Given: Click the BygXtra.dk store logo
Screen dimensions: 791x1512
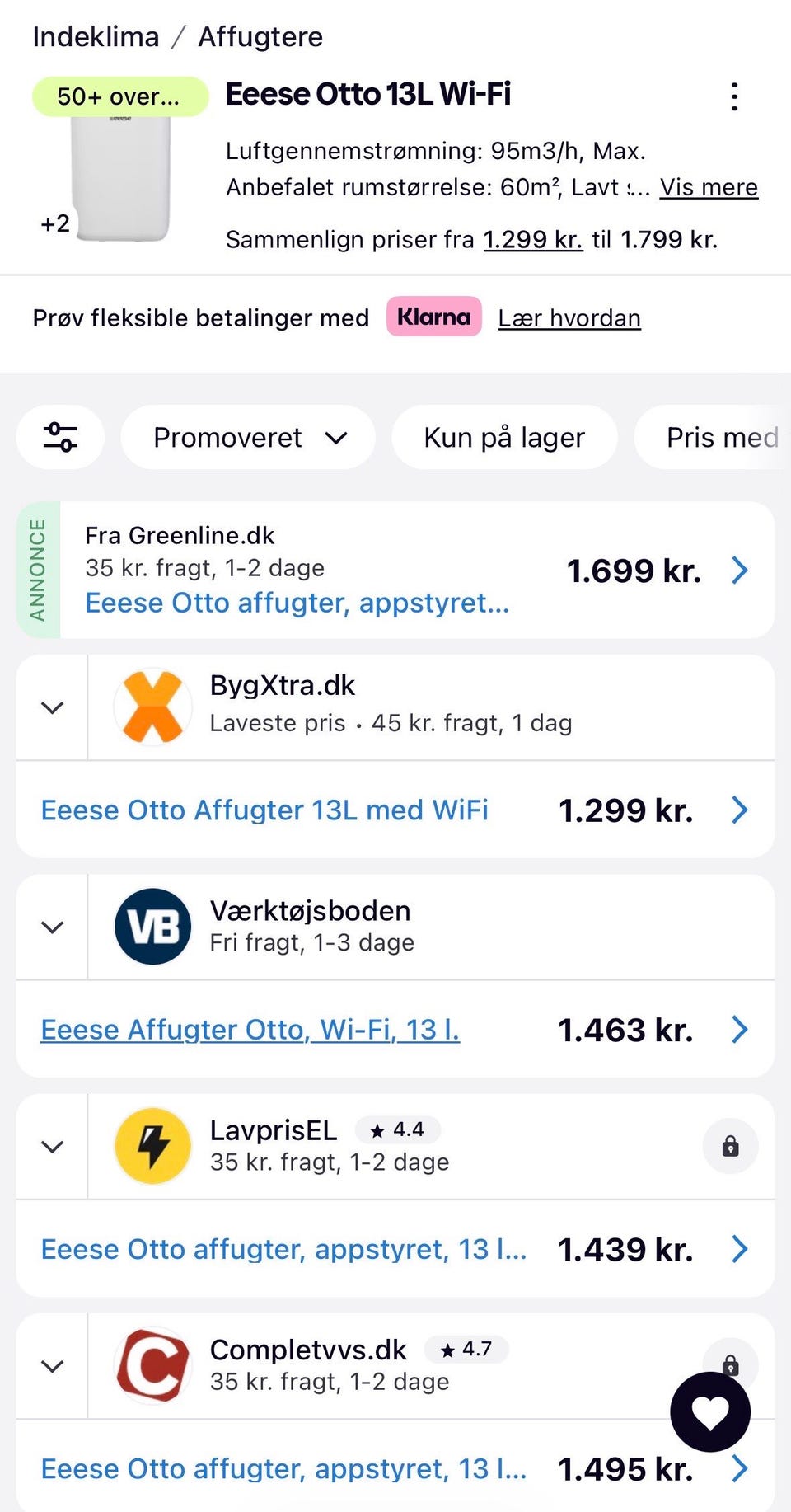Looking at the screenshot, I should click(152, 707).
